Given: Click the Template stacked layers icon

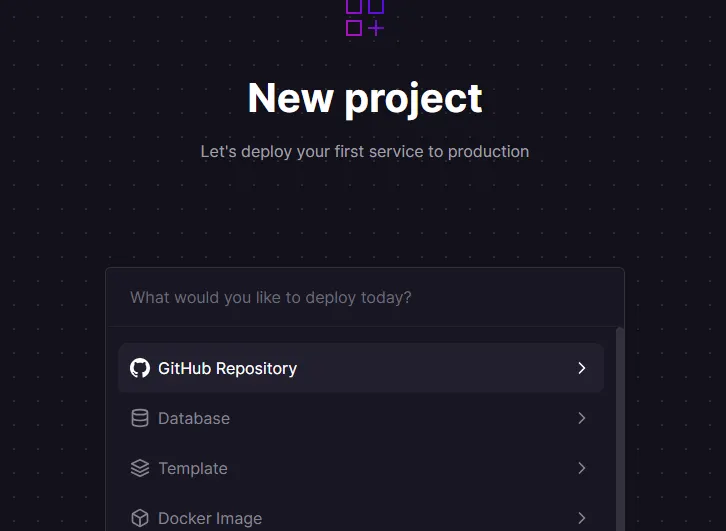Looking at the screenshot, I should [x=140, y=468].
